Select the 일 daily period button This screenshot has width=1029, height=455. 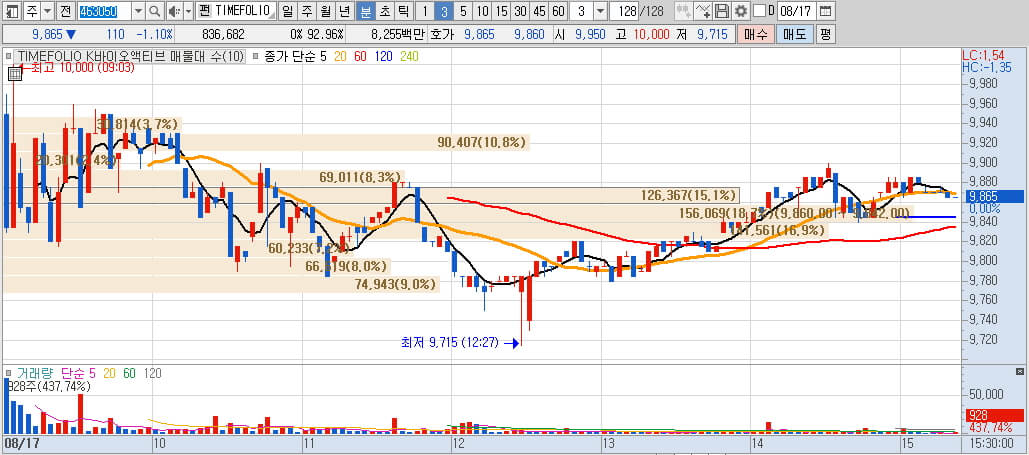pos(287,11)
